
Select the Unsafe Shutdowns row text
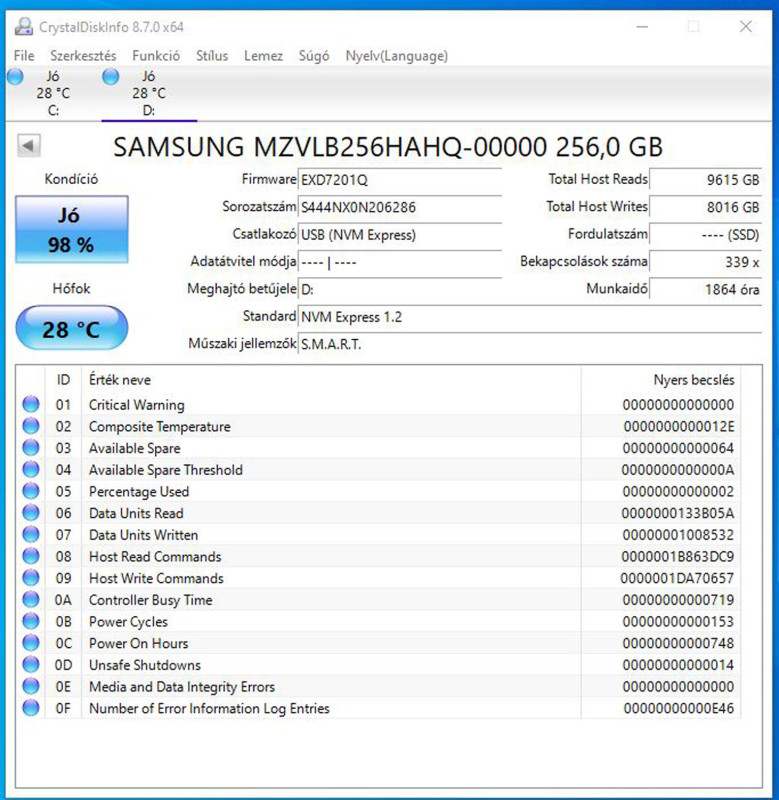click(x=145, y=665)
